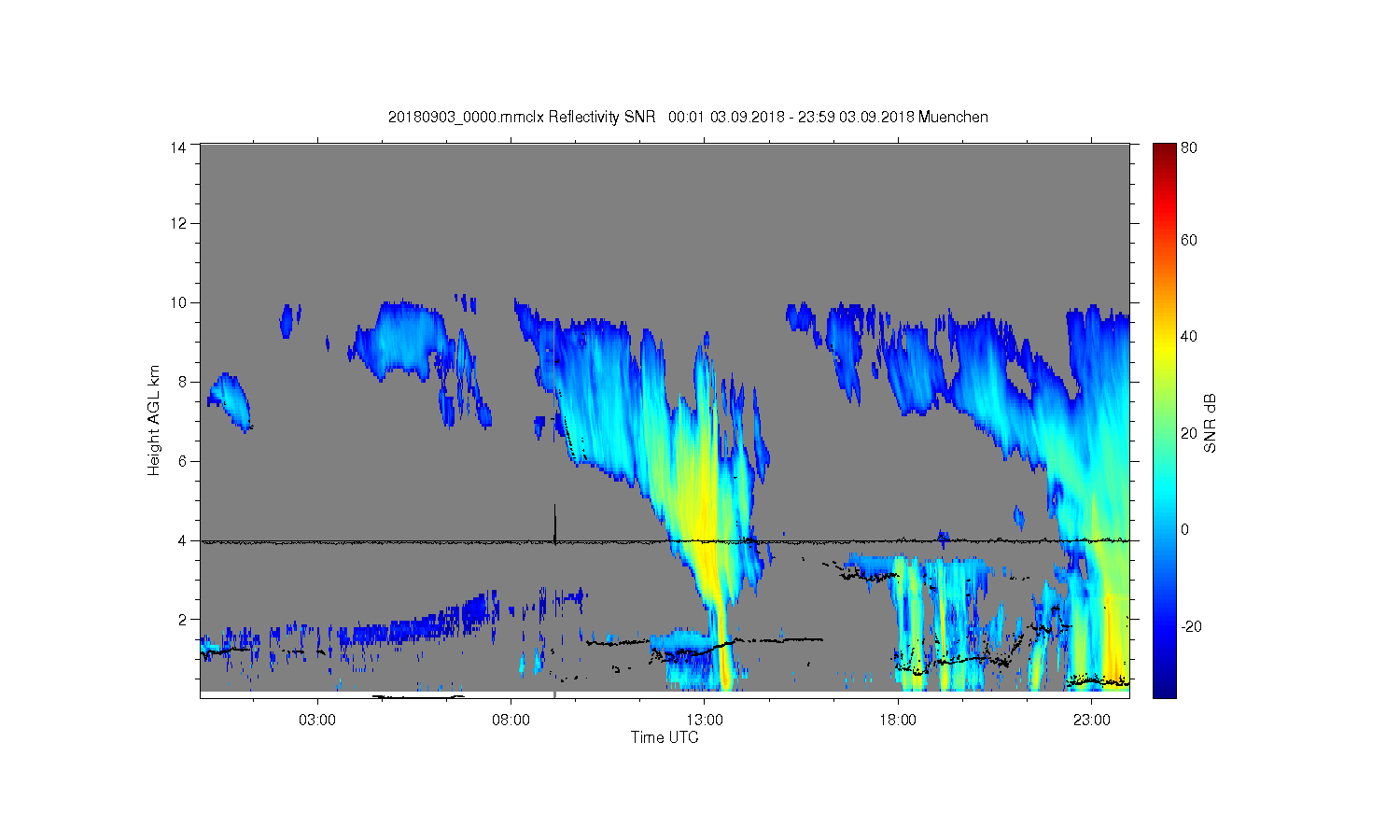Click the colorbar value 20
This screenshot has height=840, width=1400.
pos(1189,433)
